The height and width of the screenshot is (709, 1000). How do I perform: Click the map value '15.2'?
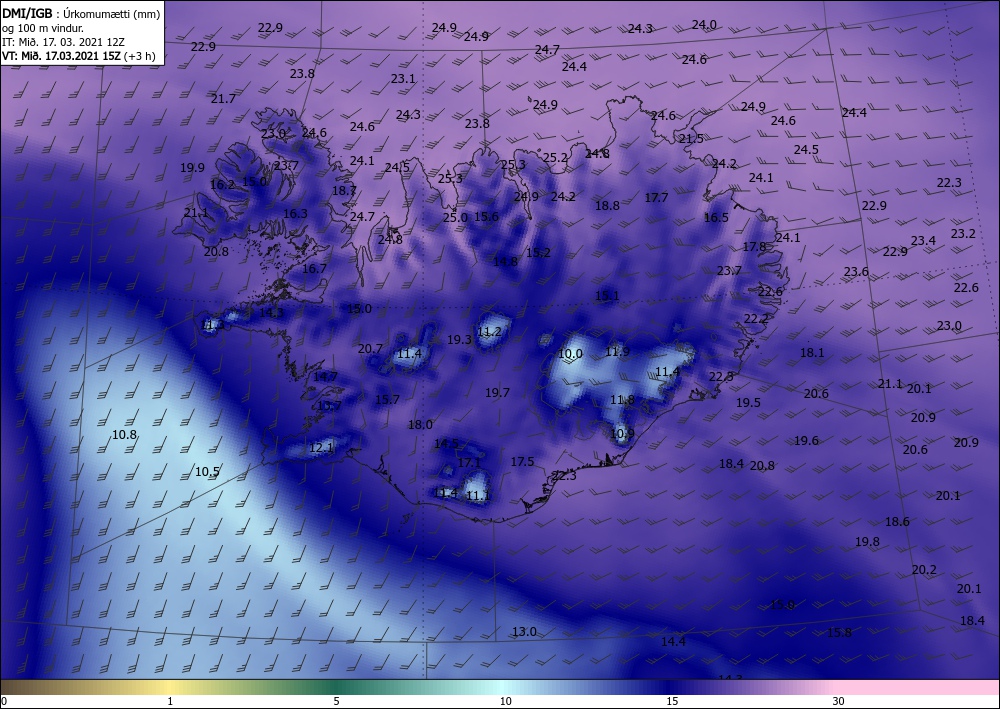pos(538,252)
